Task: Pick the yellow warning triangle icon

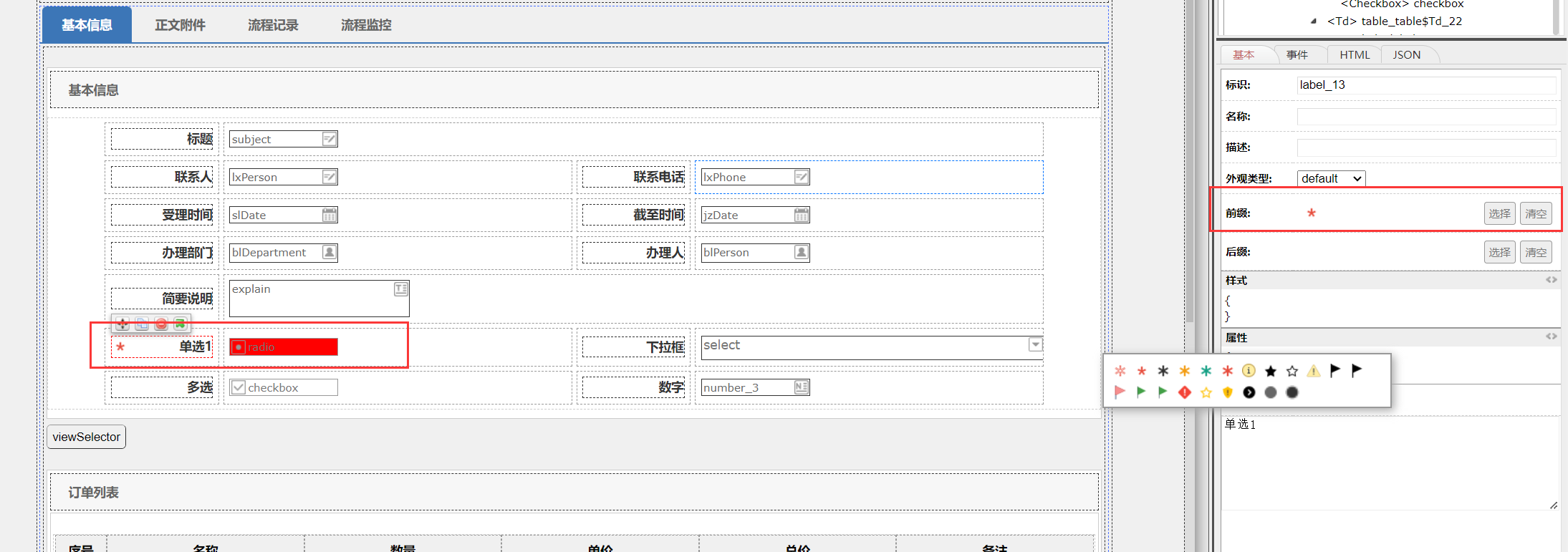Action: coord(1314,371)
